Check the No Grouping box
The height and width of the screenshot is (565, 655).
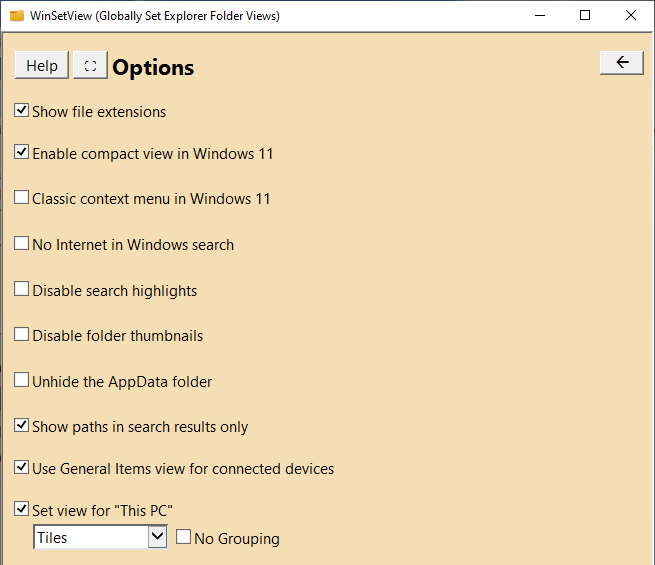183,537
